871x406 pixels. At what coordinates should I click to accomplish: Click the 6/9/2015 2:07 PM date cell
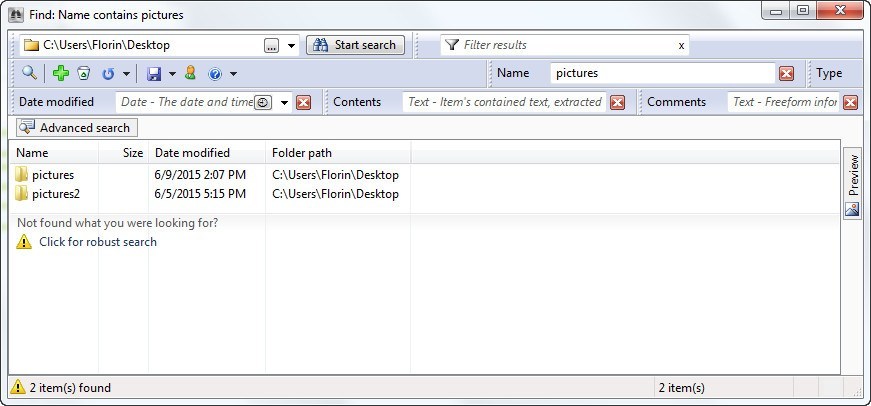point(200,175)
